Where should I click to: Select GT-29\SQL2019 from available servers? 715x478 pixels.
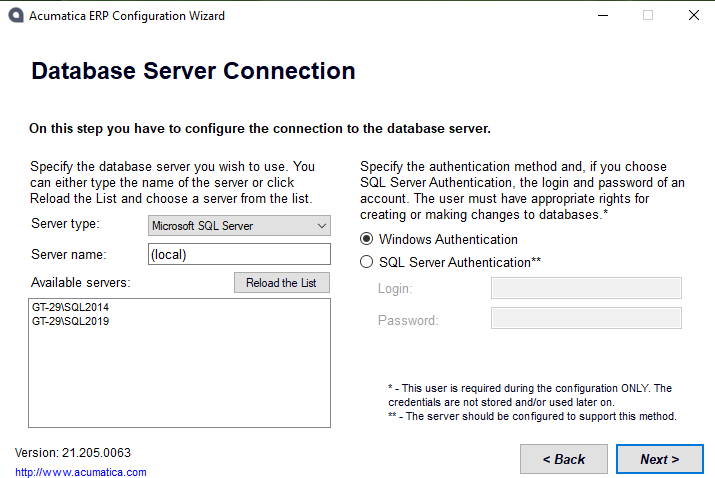[71, 321]
